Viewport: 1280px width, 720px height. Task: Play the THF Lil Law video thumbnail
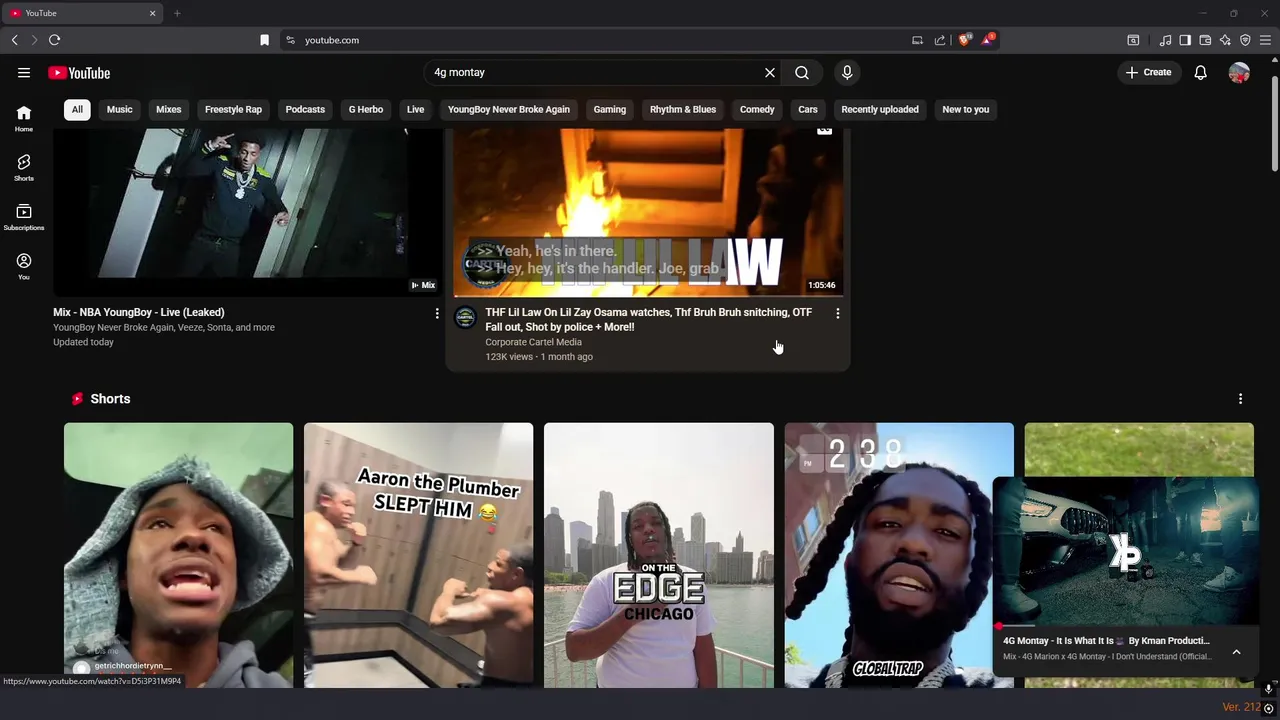pos(648,212)
